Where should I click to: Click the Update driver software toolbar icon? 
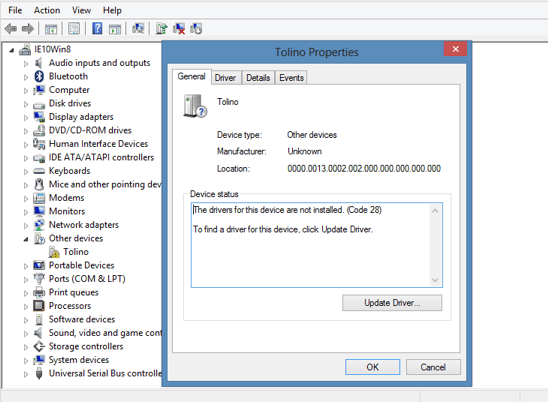coord(161,29)
